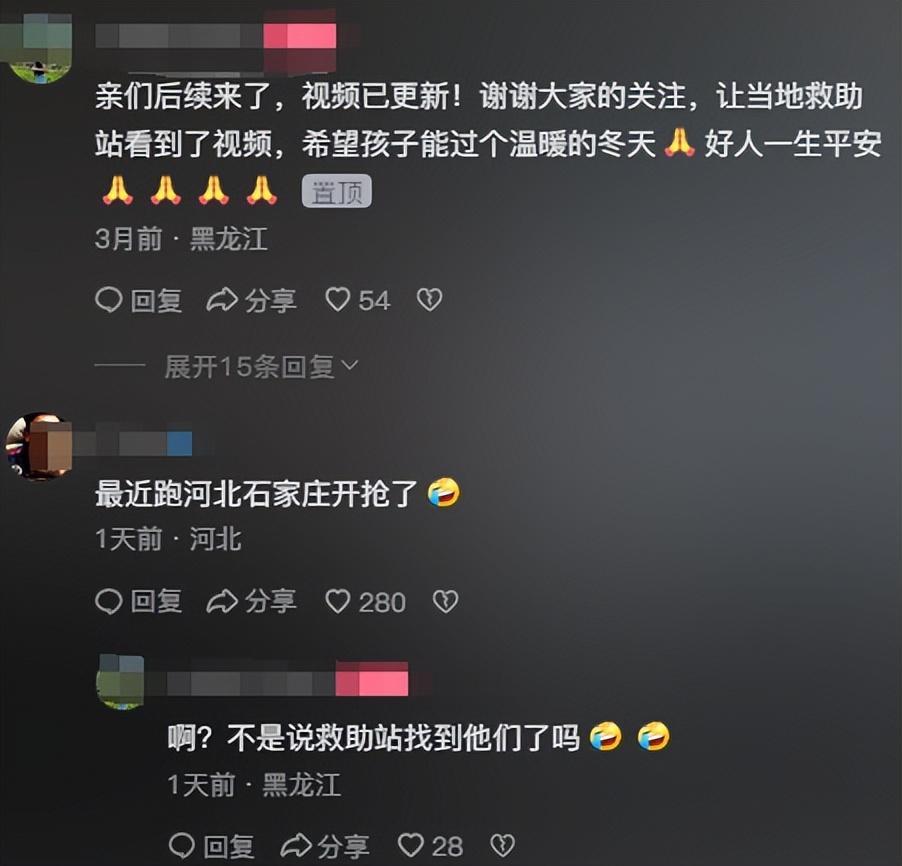Reply to the Hebei Shijiazhuang comment
The image size is (902, 866).
point(139,602)
